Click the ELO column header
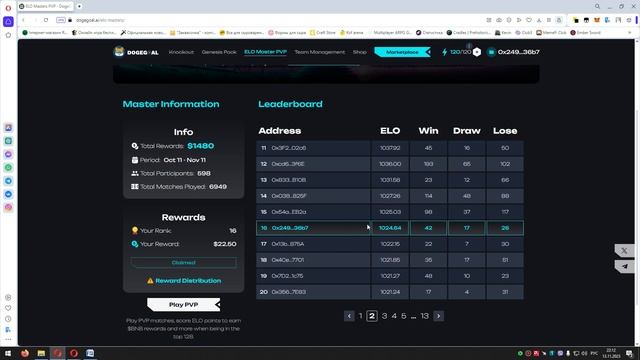Screen dimensions: 640x360 390,131
